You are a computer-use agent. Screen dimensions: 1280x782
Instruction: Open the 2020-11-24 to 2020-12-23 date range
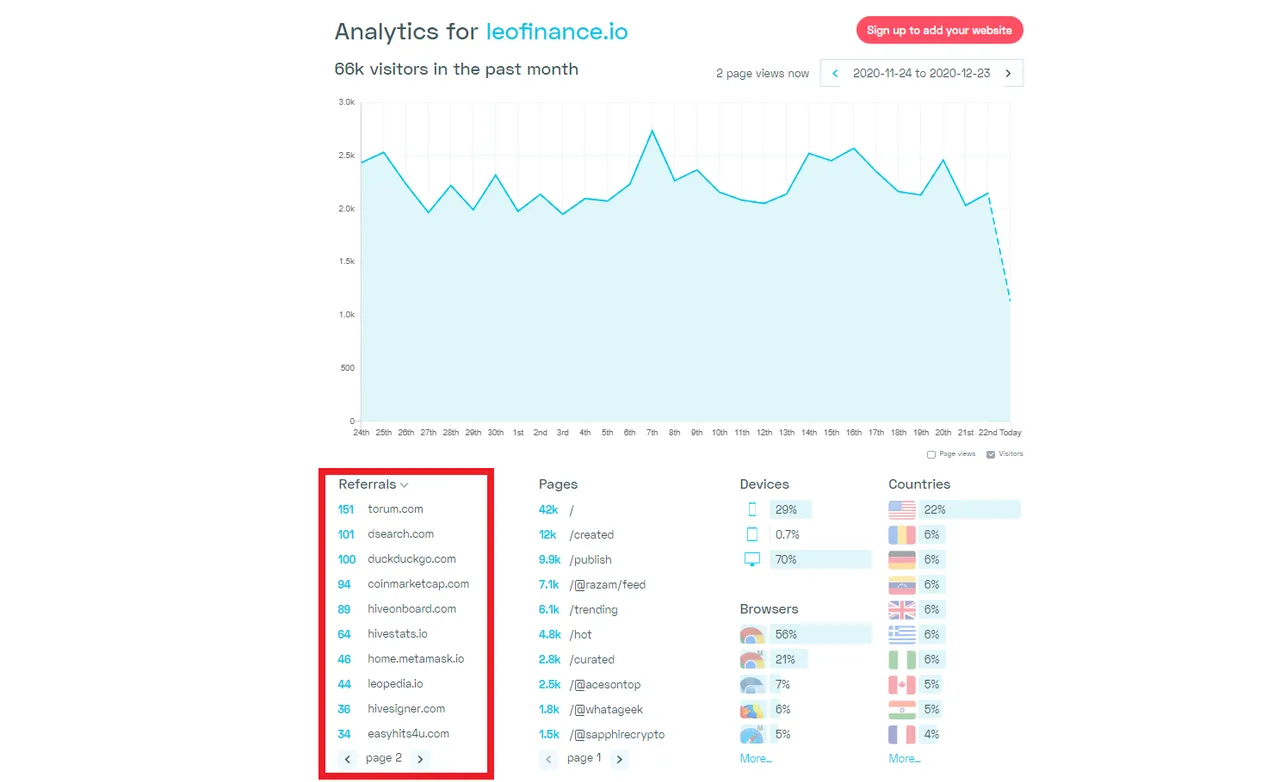[x=921, y=73]
